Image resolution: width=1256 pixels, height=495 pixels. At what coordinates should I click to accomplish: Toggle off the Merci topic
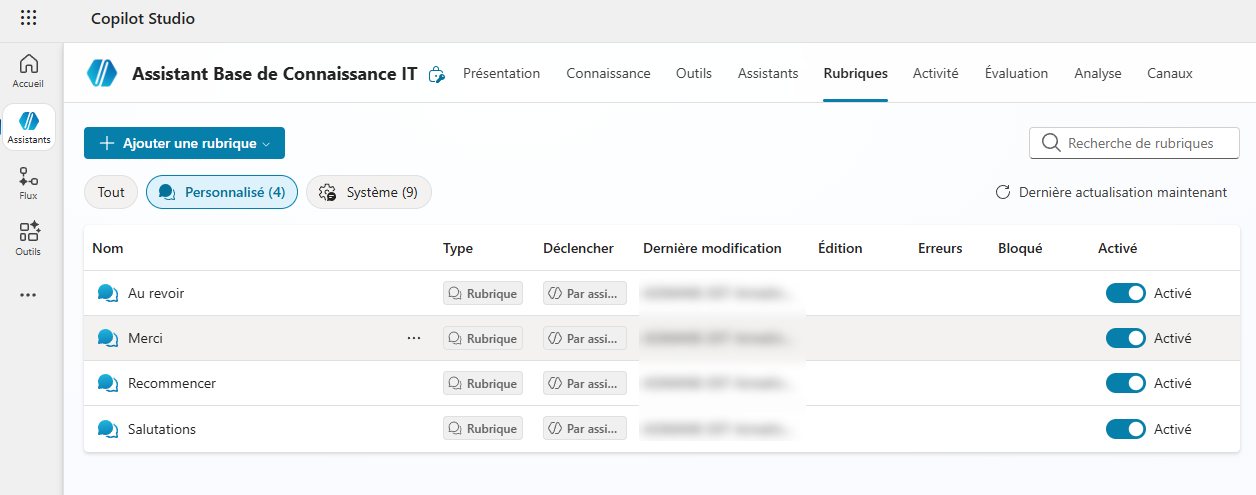point(1125,338)
